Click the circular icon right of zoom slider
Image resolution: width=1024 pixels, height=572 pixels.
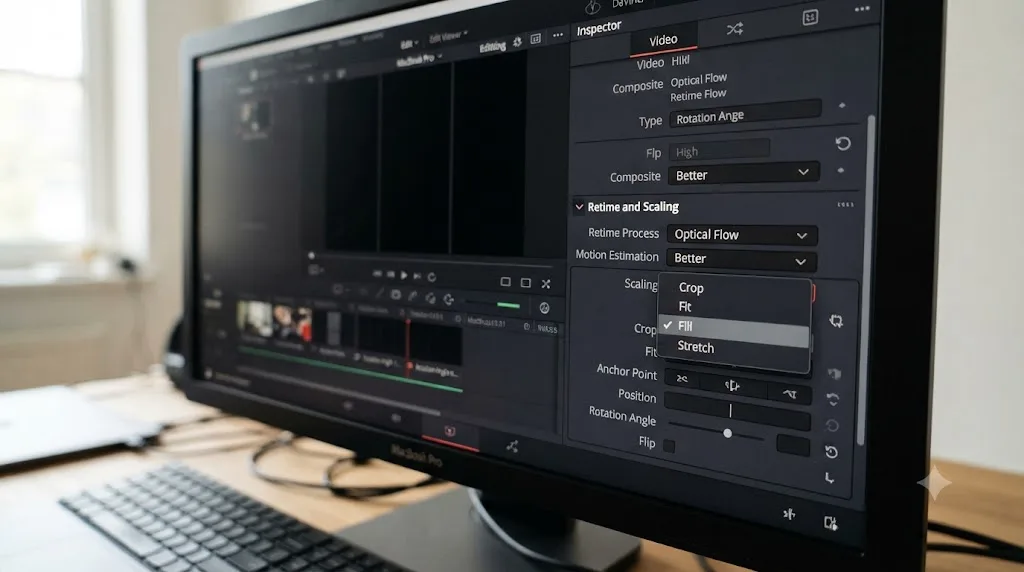tap(544, 308)
